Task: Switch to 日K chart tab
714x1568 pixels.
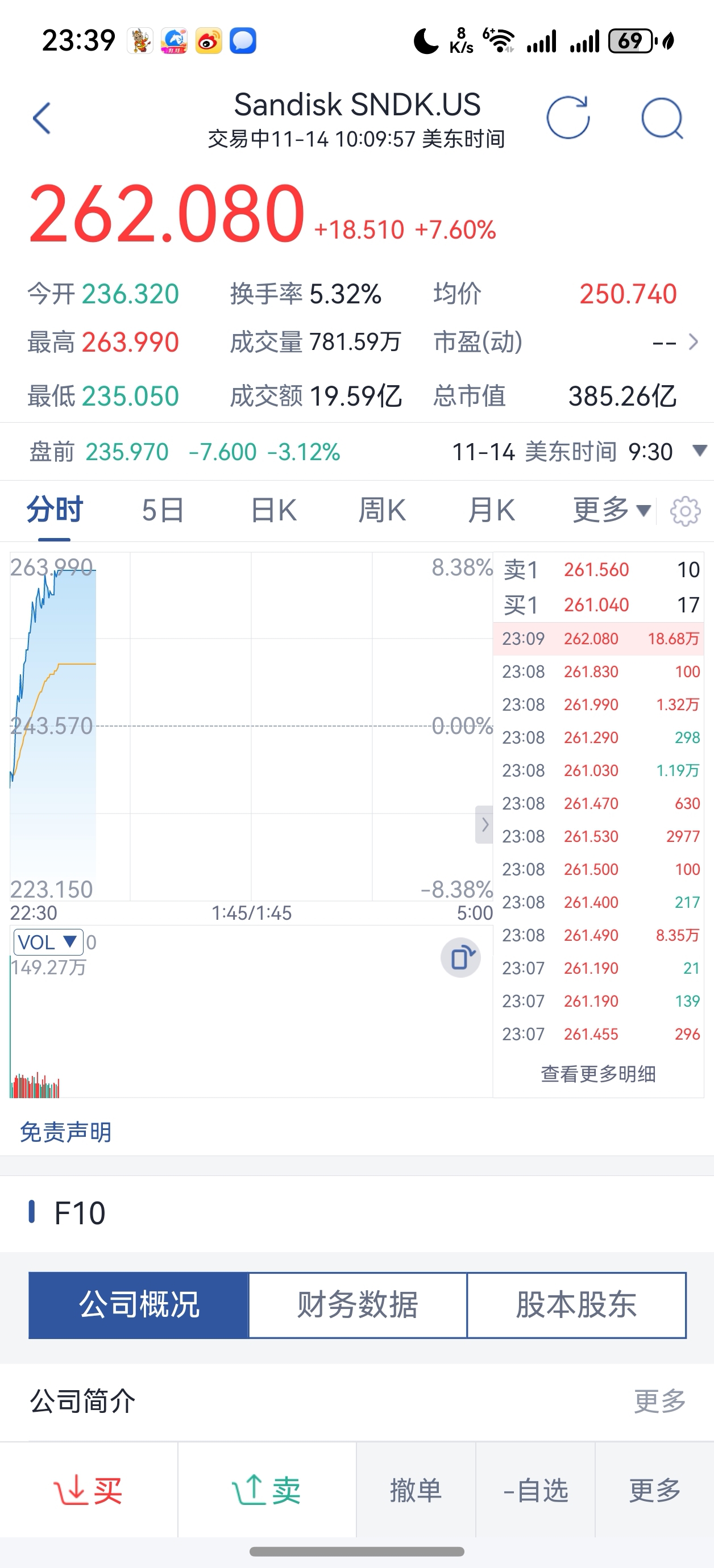Action: pos(273,510)
